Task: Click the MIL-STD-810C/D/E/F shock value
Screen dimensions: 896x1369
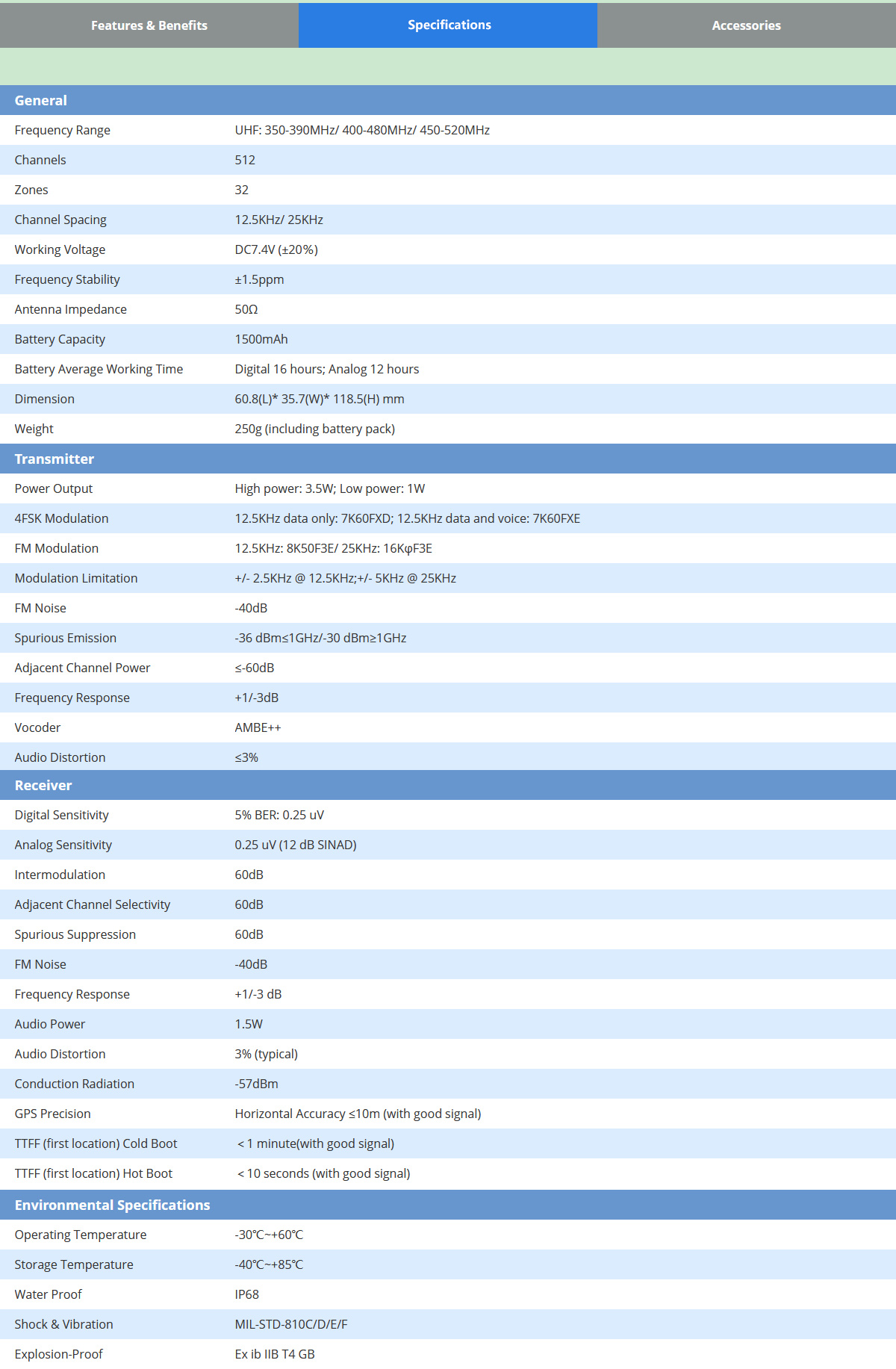Action: pos(291,1325)
